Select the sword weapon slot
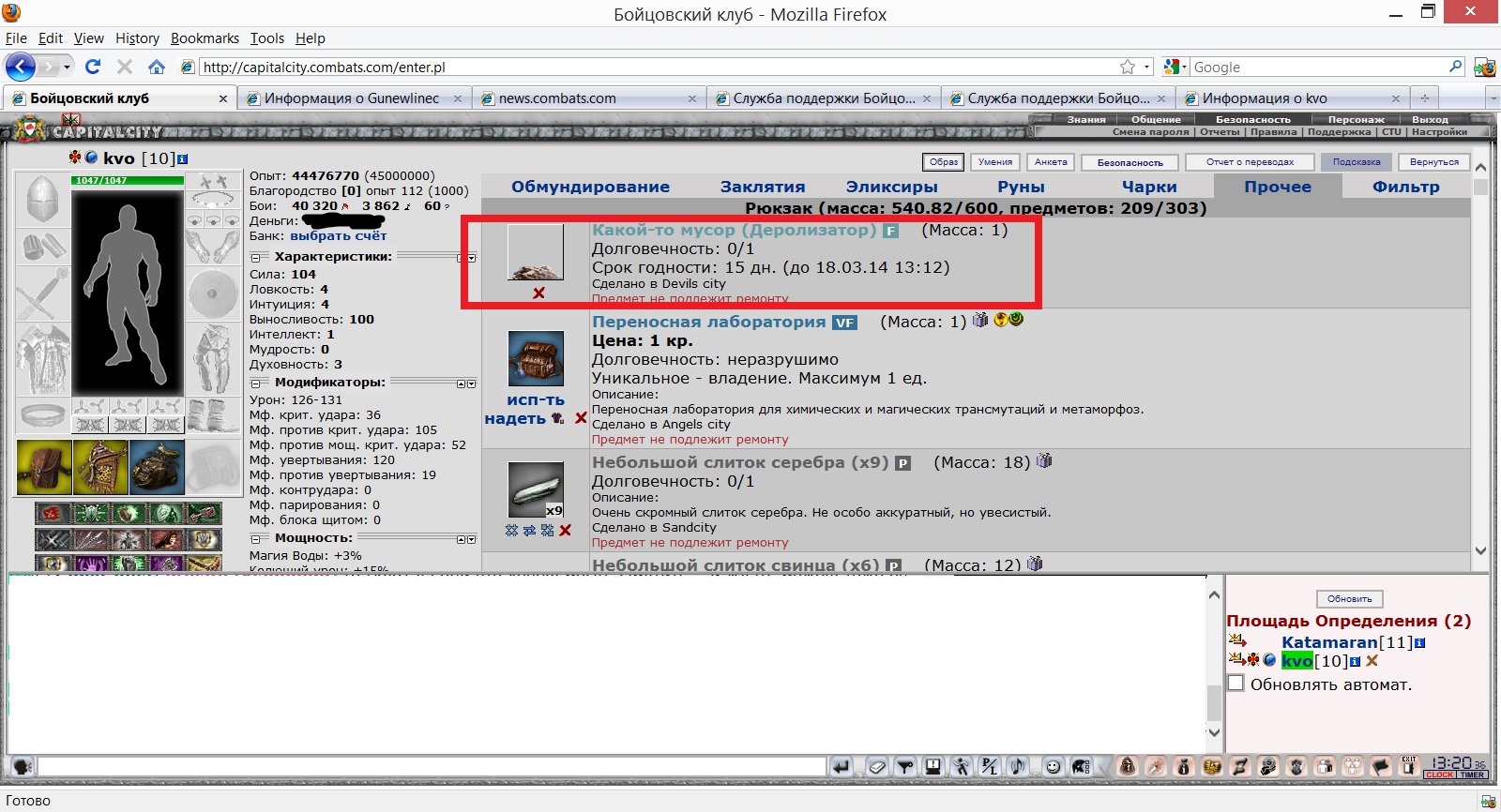This screenshot has height=812, width=1501. (42, 294)
